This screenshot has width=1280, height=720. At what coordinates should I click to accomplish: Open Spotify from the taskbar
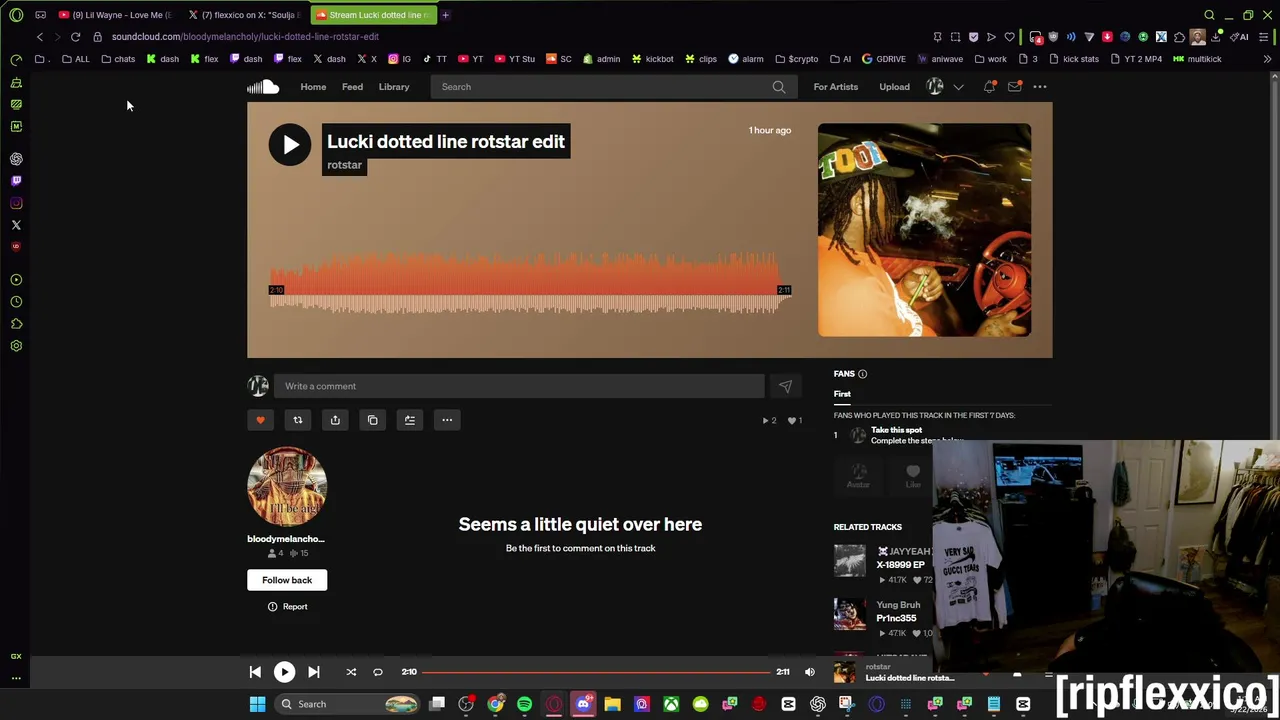tap(524, 704)
